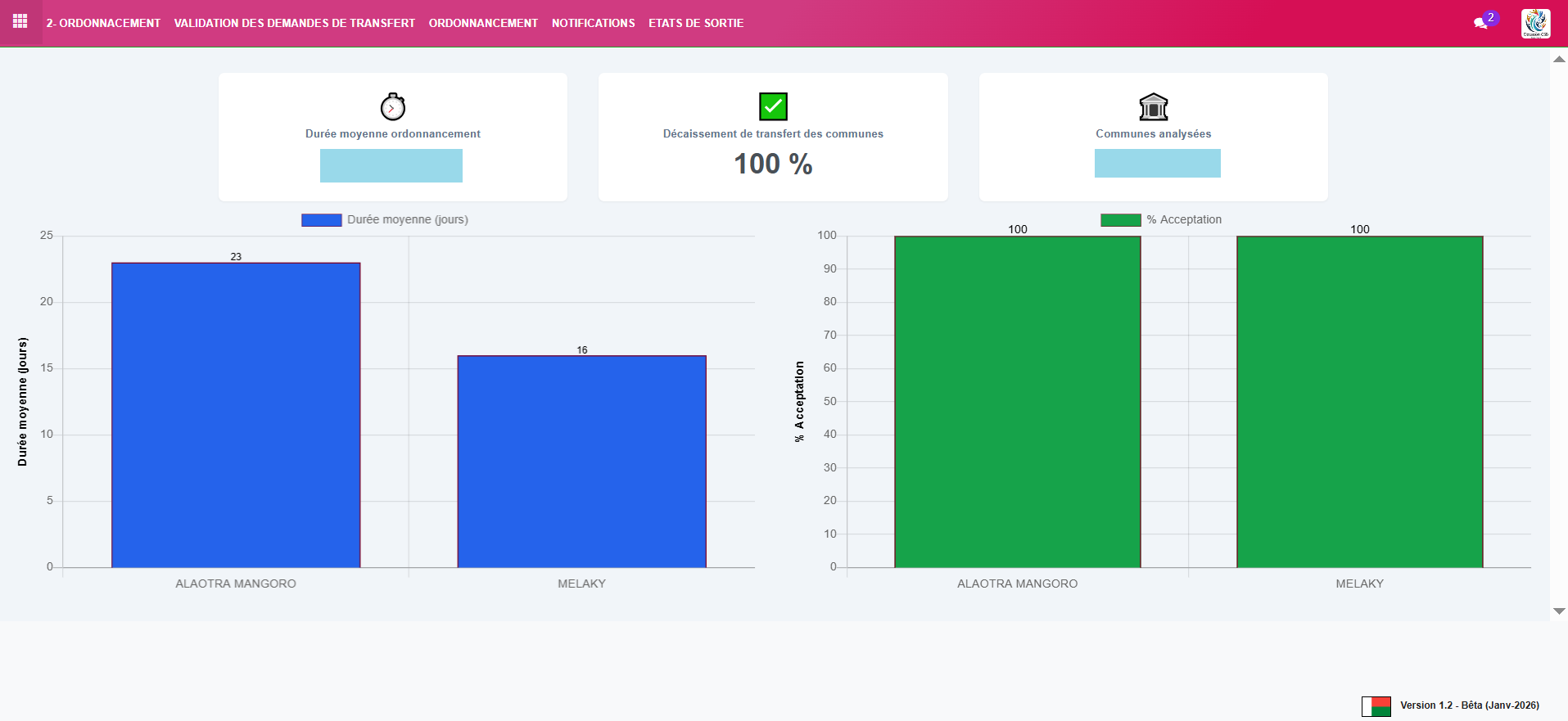Viewport: 1568px width, 721px height.
Task: Select the 2- ORDONNACEMENT module title
Action: [103, 23]
